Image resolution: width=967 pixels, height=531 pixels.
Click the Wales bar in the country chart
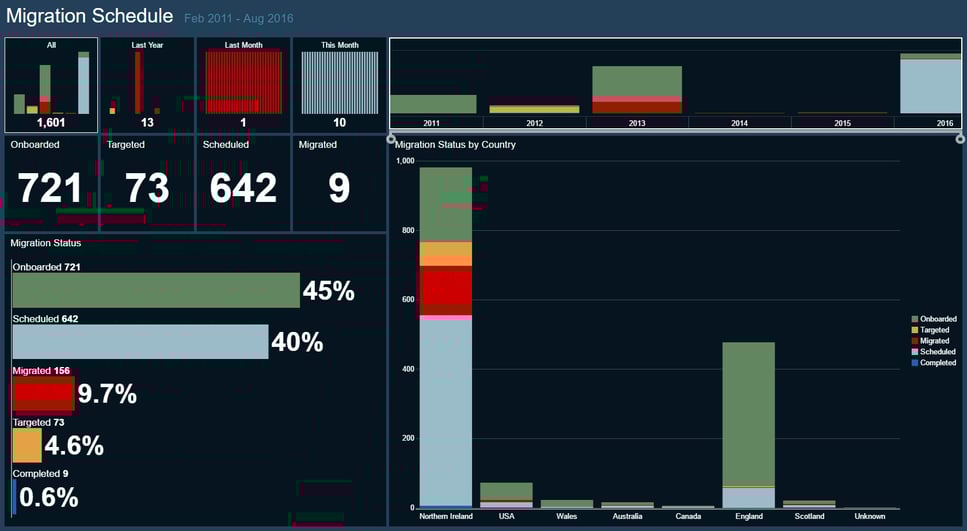[567, 504]
